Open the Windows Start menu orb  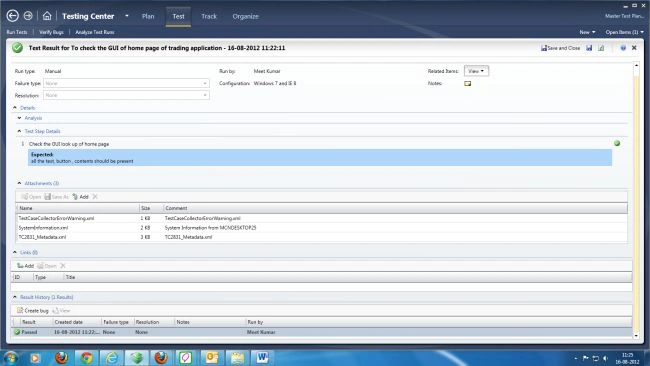(x=10, y=357)
